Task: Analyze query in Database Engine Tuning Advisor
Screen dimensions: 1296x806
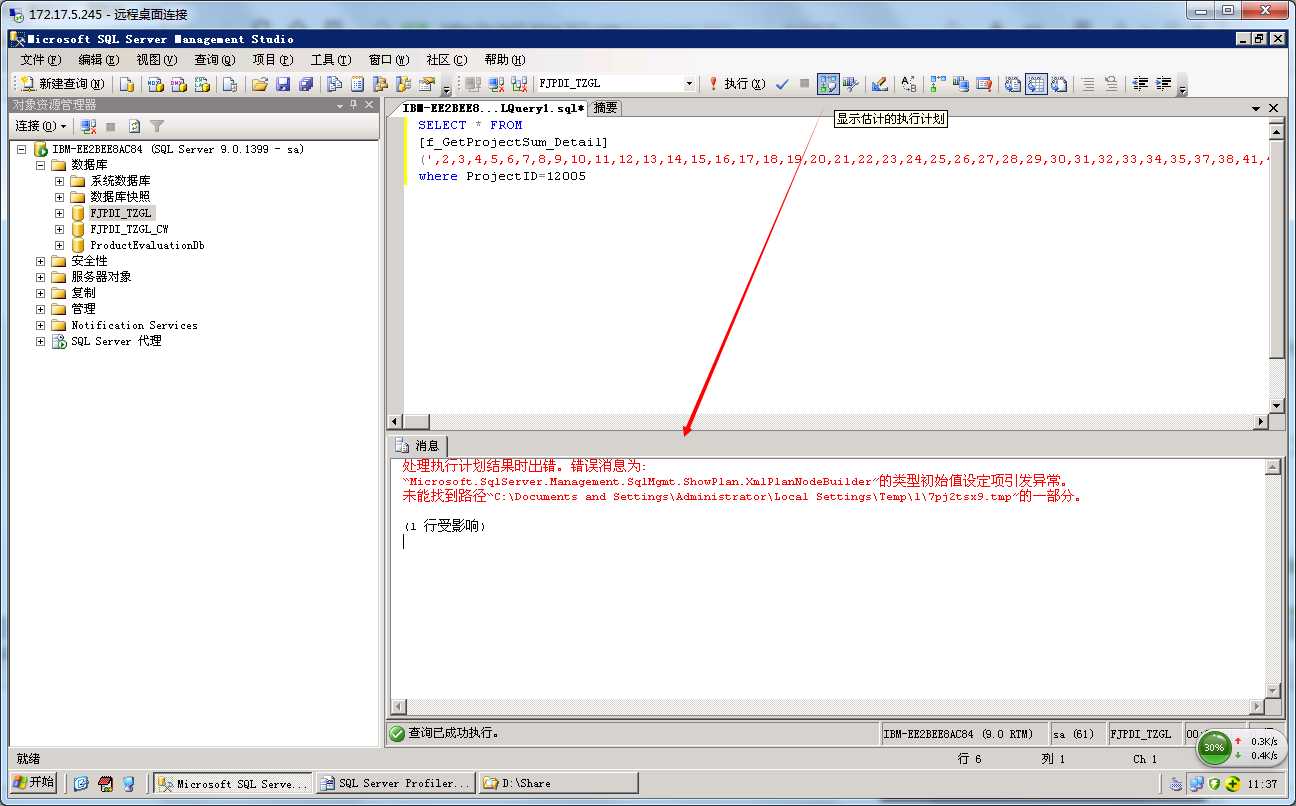Action: (x=851, y=84)
